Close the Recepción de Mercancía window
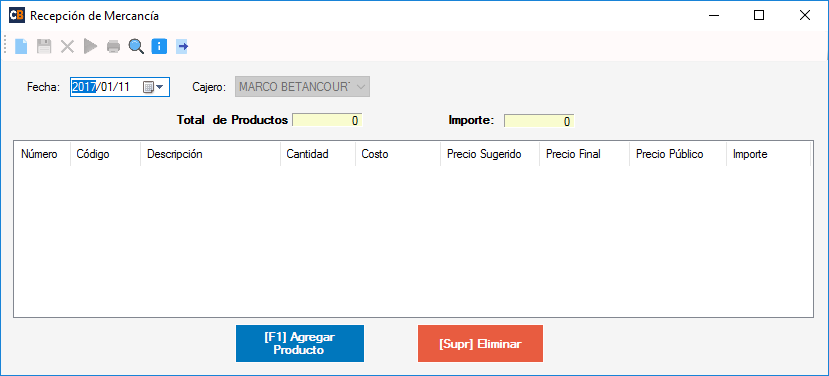Screen dimensions: 829x376 click(805, 15)
